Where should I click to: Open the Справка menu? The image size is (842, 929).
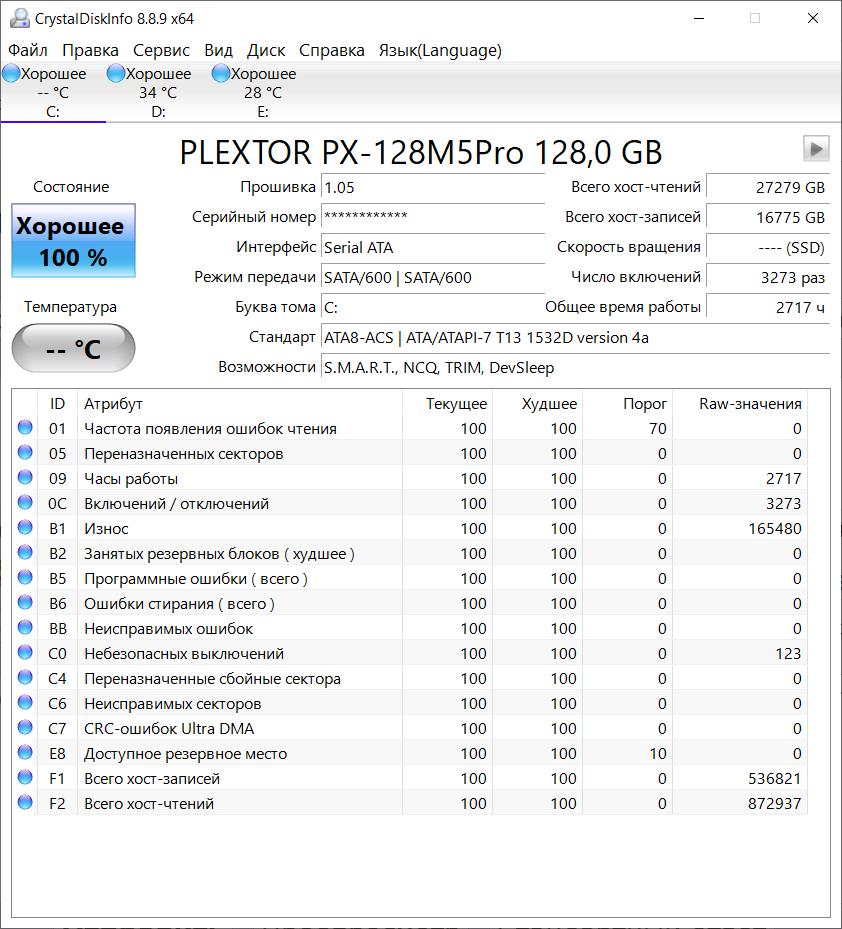pos(331,50)
